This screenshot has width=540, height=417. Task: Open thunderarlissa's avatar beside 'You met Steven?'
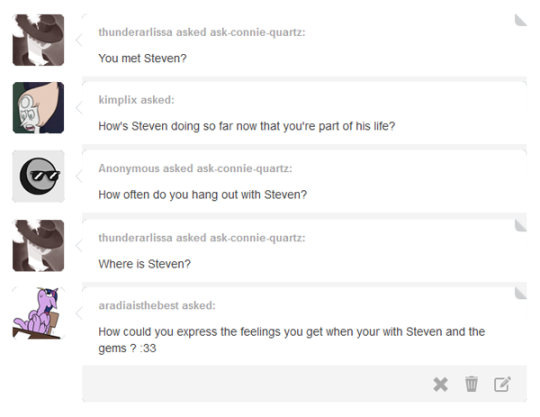38,40
